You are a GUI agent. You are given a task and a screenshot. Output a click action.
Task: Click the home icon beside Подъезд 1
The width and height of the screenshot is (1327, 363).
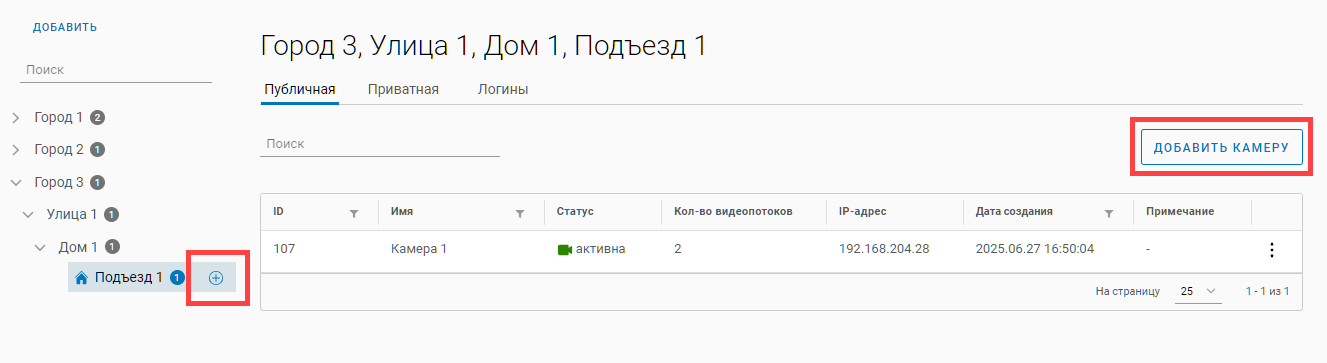[81, 278]
